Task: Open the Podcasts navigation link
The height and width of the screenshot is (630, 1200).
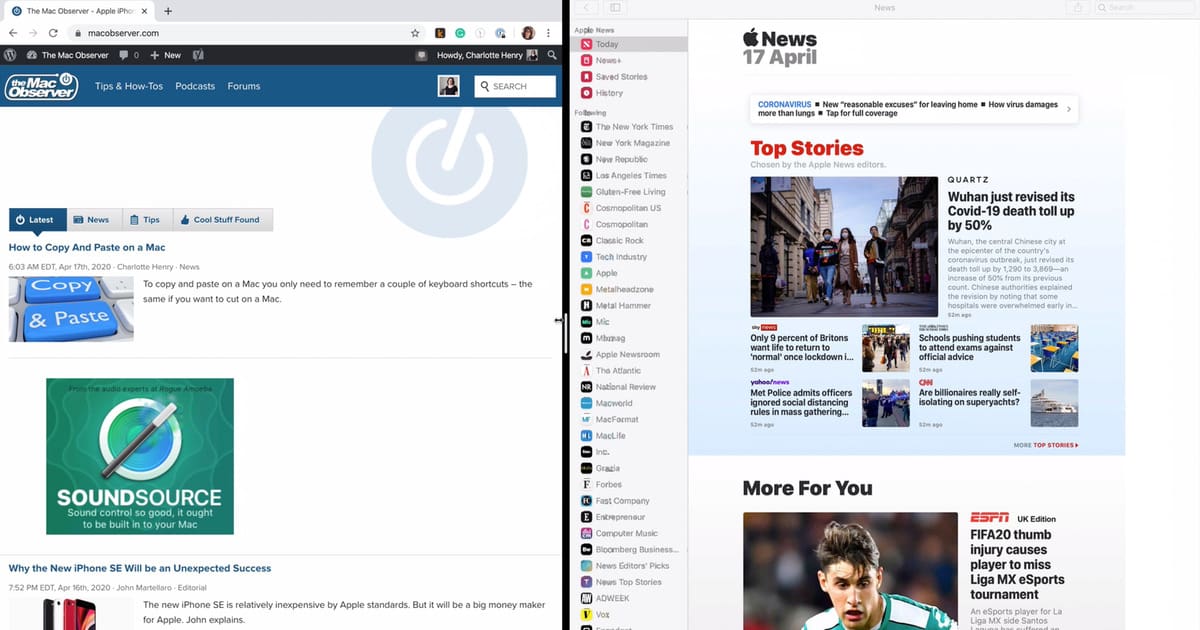Action: click(x=195, y=86)
